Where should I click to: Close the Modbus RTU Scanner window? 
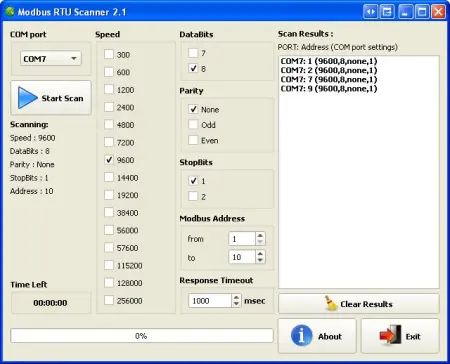point(439,12)
